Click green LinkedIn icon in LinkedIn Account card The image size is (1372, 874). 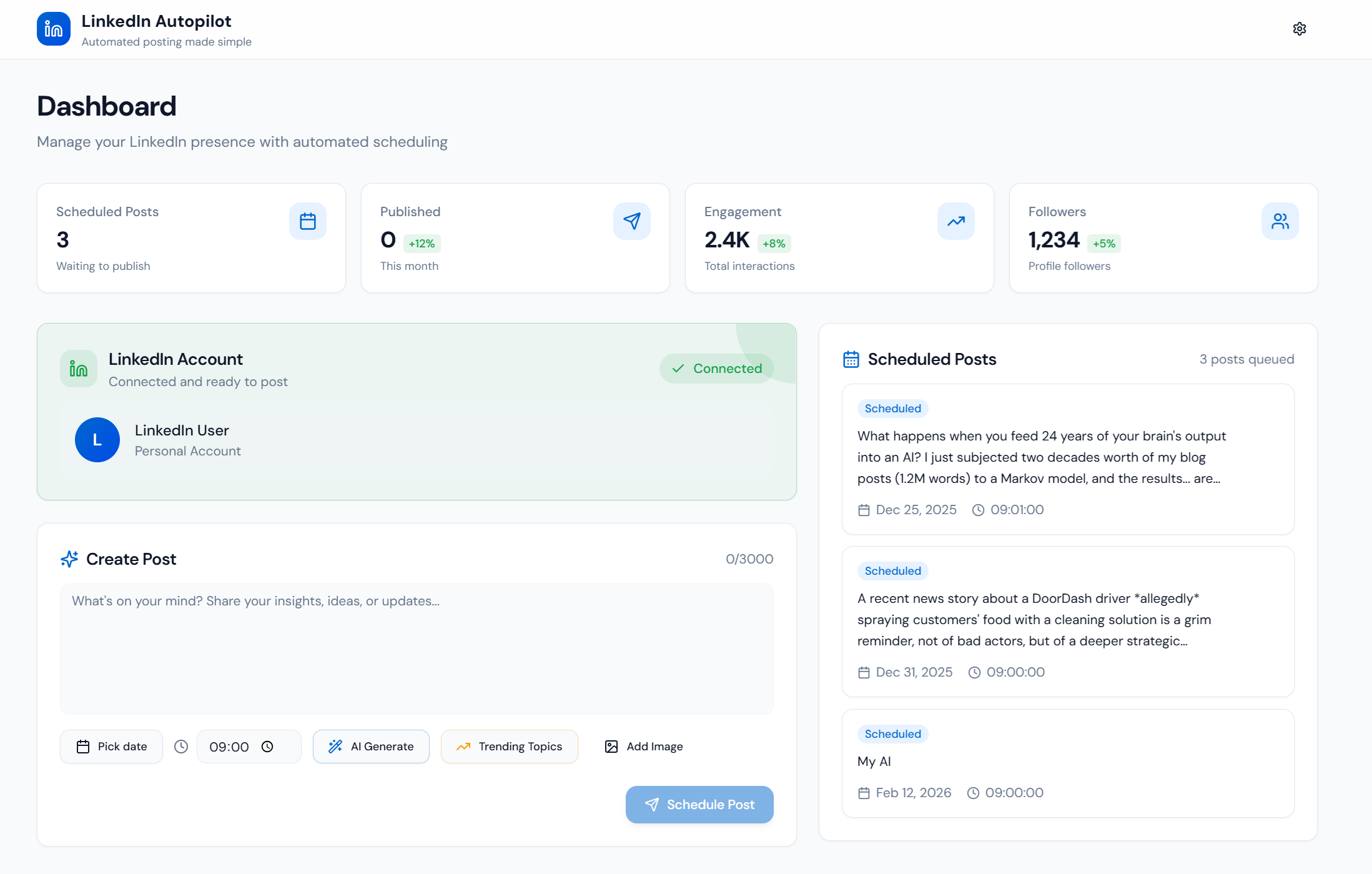[x=79, y=369]
